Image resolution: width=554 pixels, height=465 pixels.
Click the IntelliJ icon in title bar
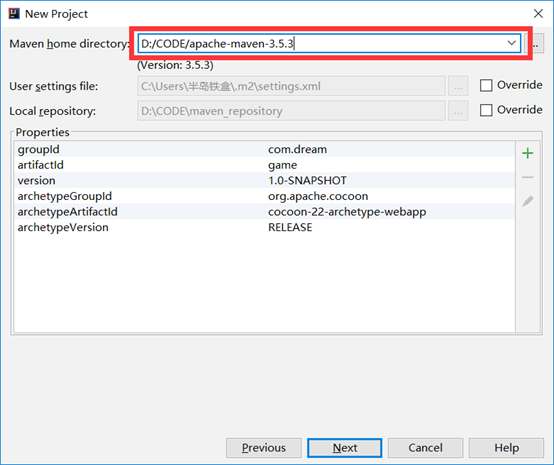pyautogui.click(x=14, y=14)
